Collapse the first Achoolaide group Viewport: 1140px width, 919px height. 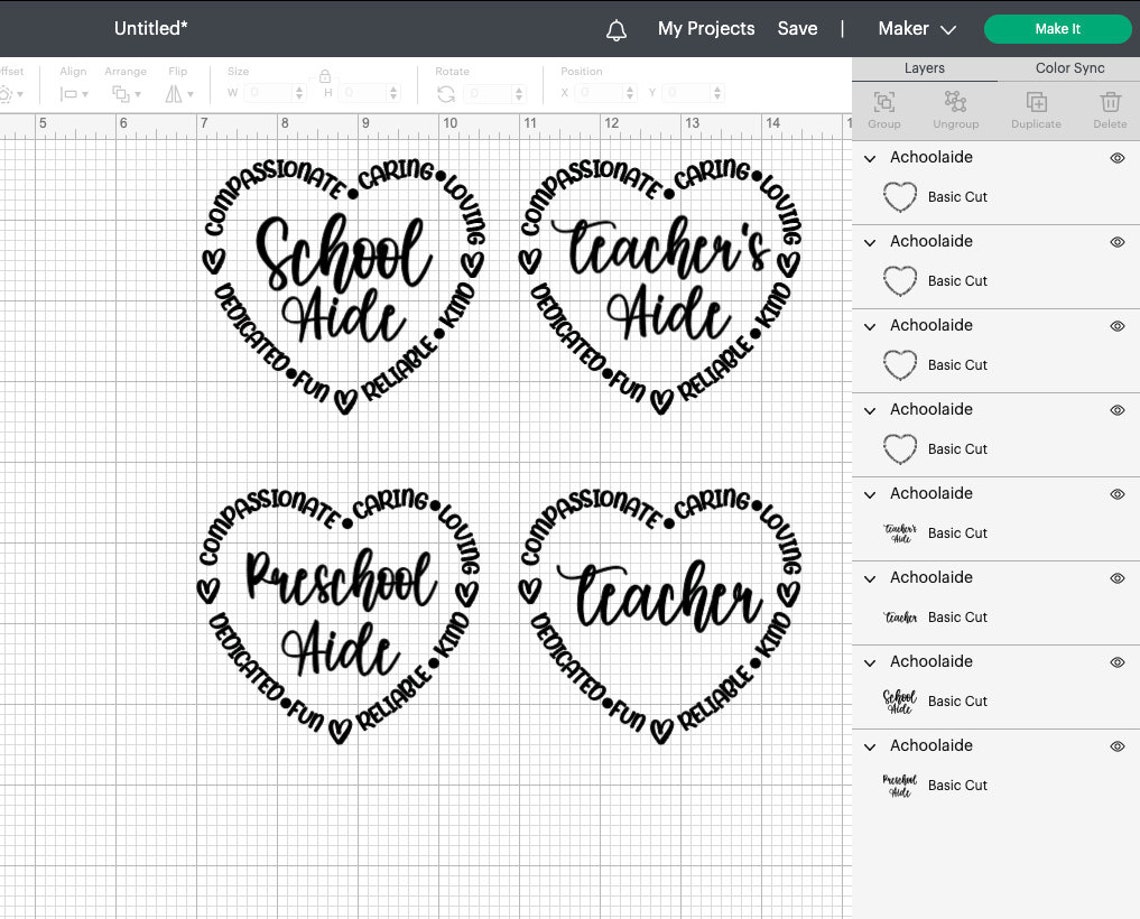coord(869,158)
